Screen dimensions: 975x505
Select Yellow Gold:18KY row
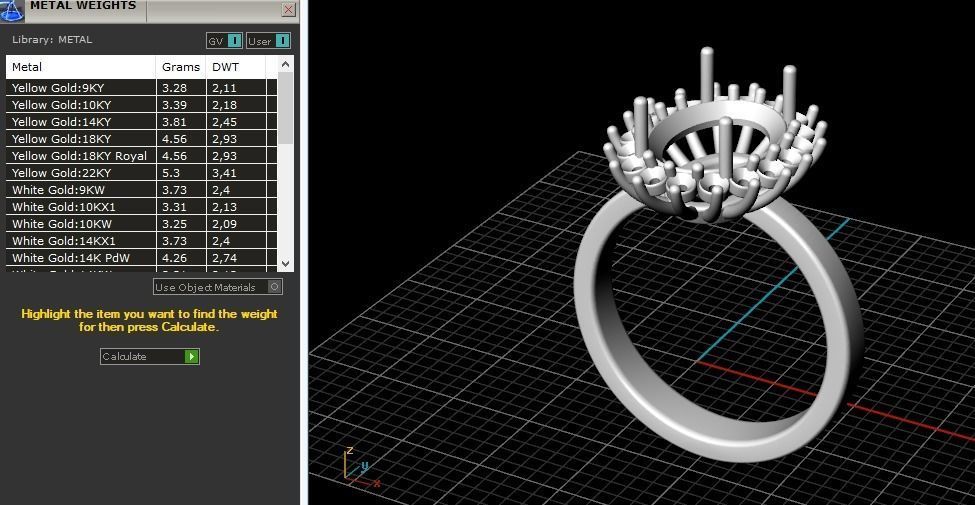142,139
